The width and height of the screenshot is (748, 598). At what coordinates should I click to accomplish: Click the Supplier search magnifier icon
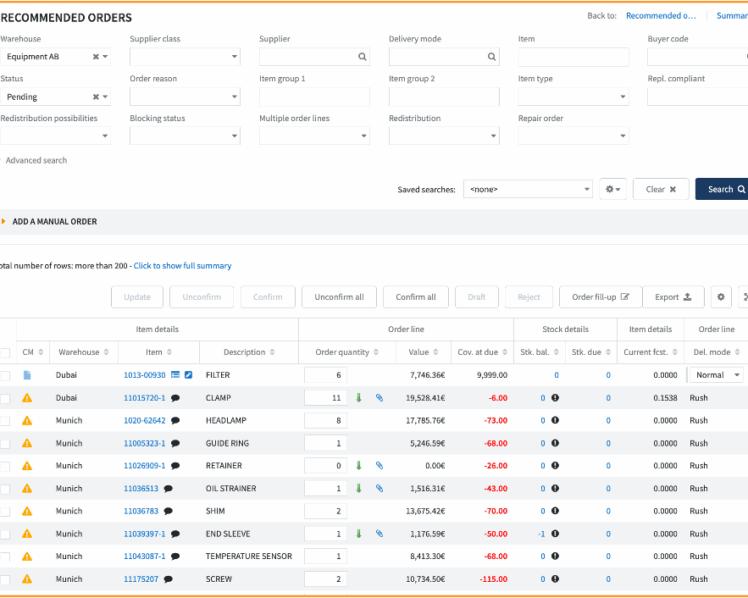pos(363,57)
